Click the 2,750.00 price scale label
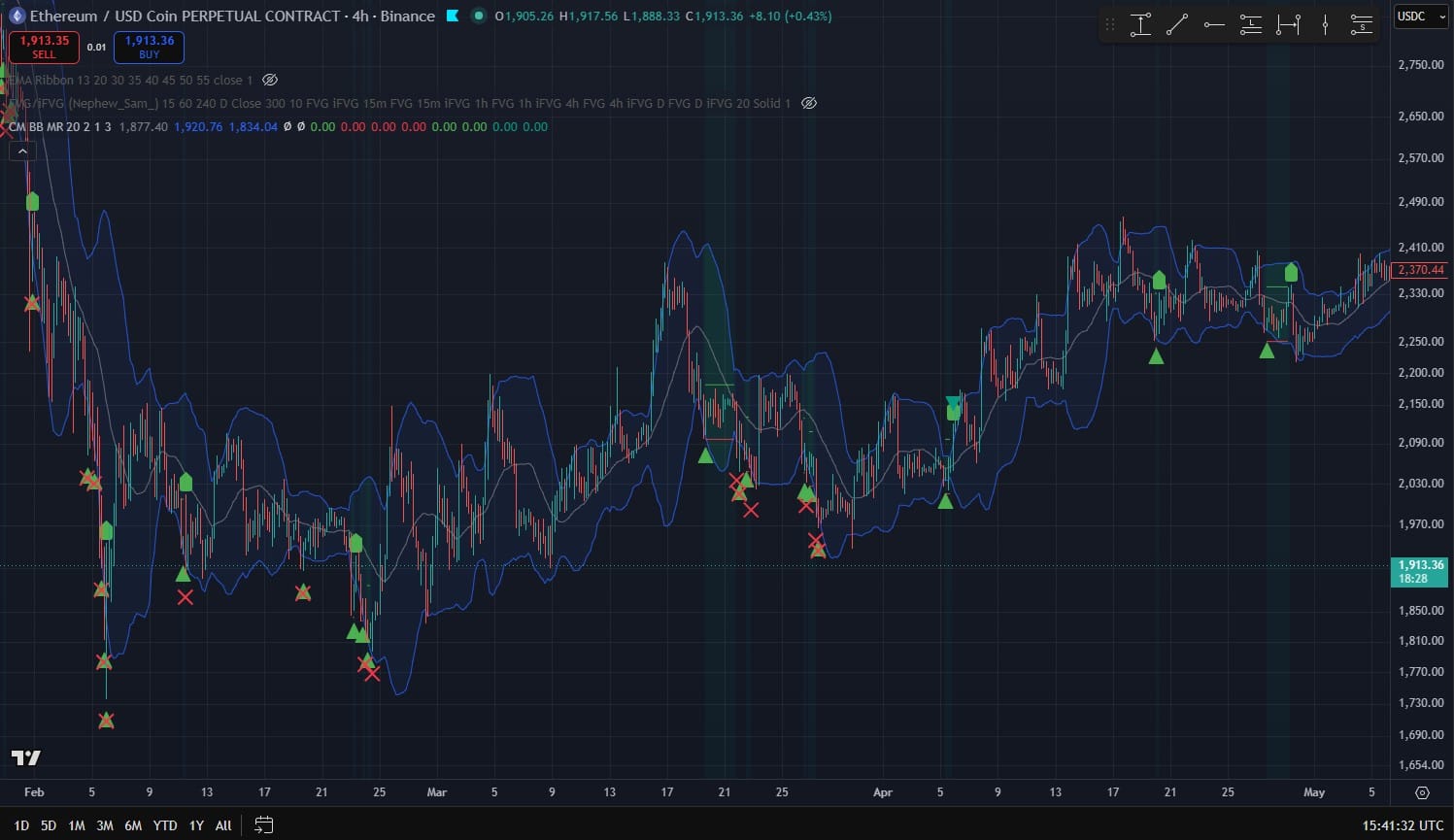This screenshot has height=840, width=1454. [x=1420, y=64]
